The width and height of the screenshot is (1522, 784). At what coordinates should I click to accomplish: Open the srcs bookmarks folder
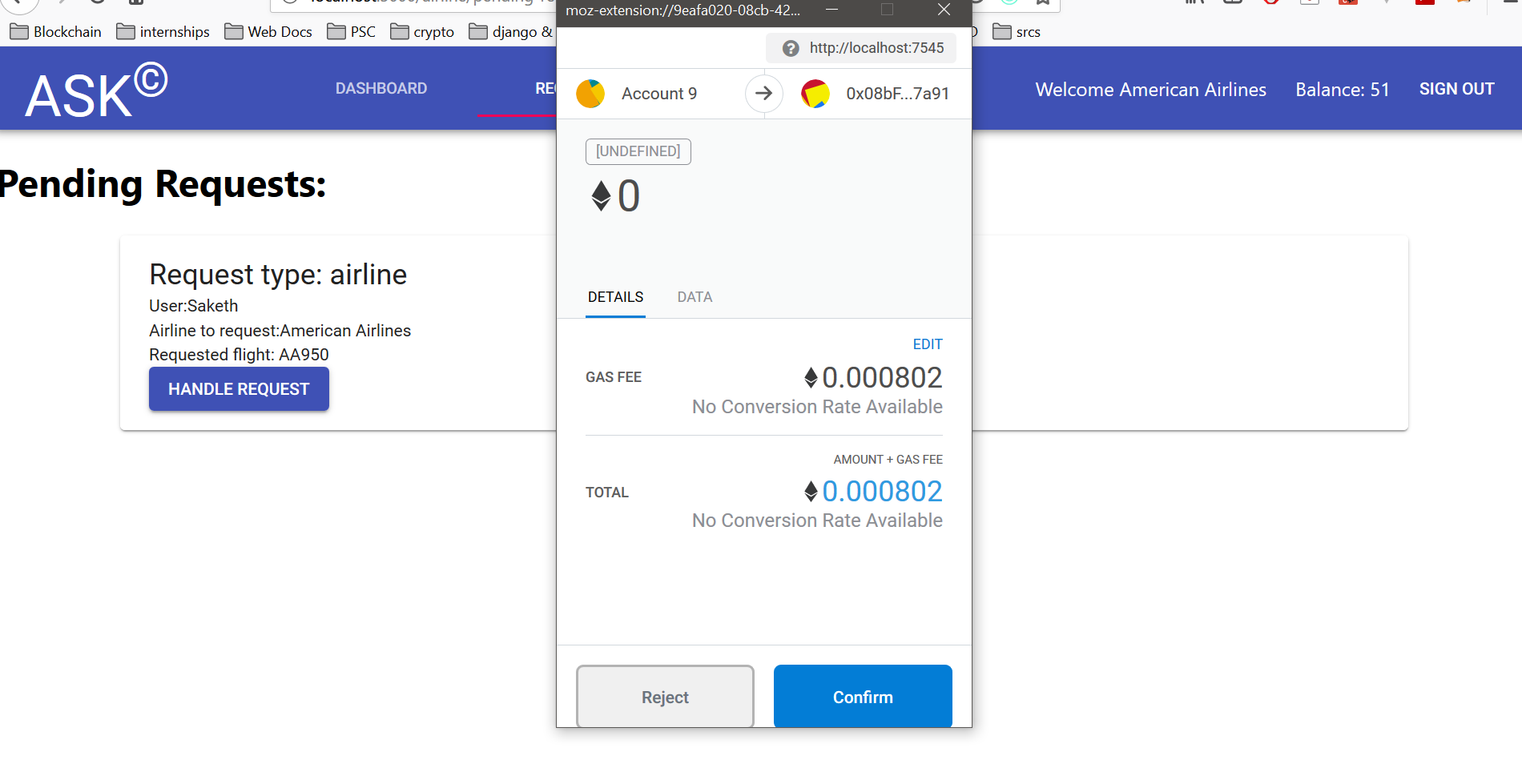tap(1017, 32)
